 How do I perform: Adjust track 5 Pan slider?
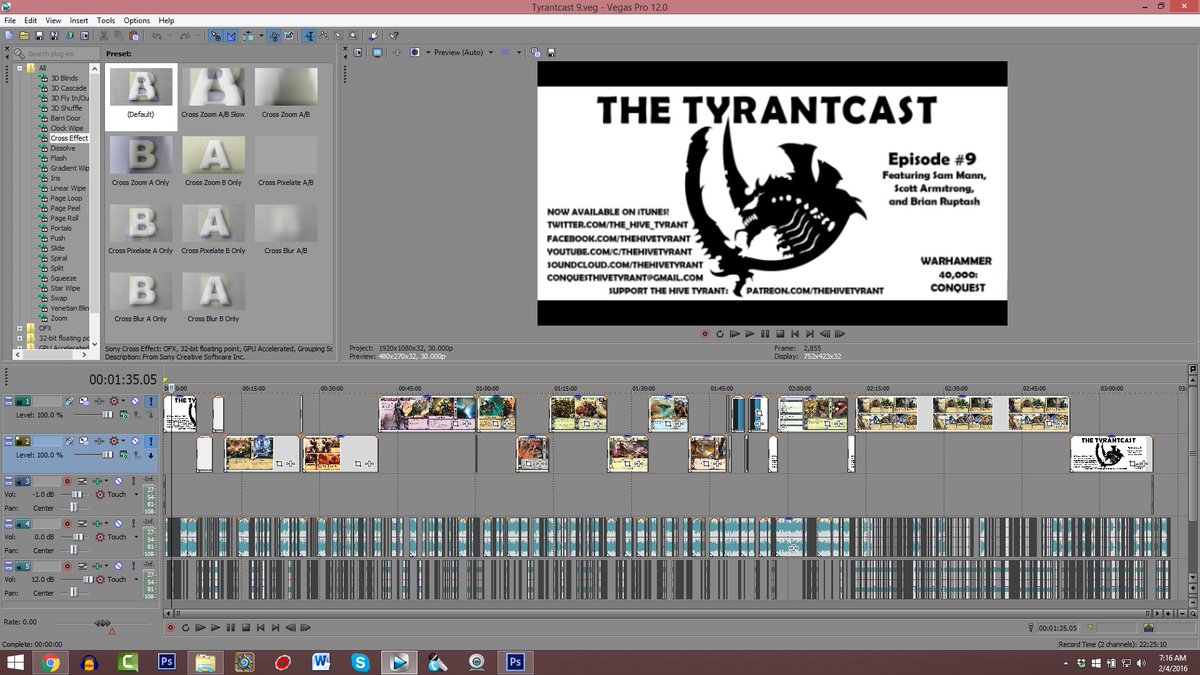[x=74, y=593]
